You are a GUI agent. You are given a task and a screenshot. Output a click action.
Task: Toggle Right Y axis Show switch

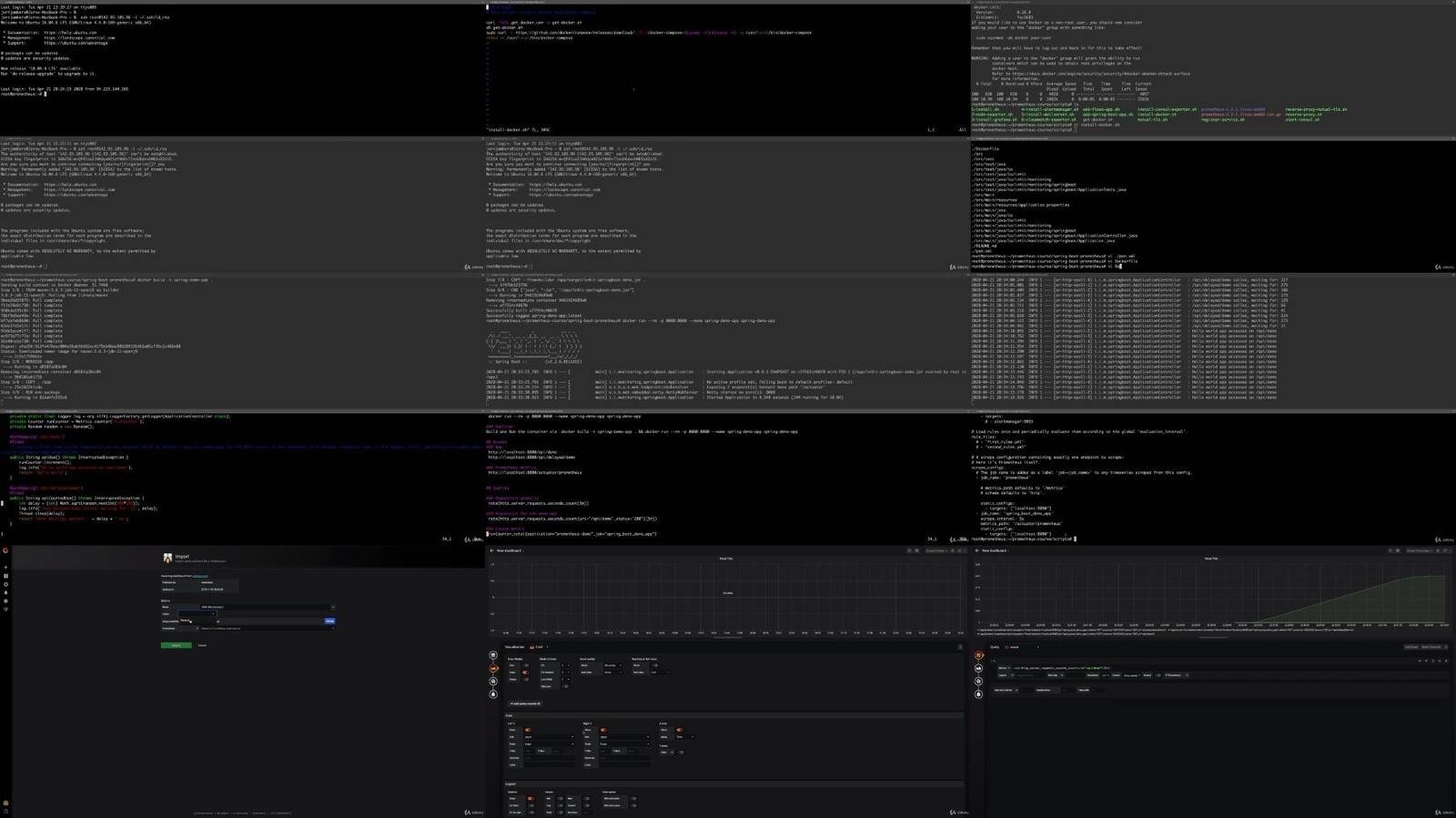(x=603, y=730)
